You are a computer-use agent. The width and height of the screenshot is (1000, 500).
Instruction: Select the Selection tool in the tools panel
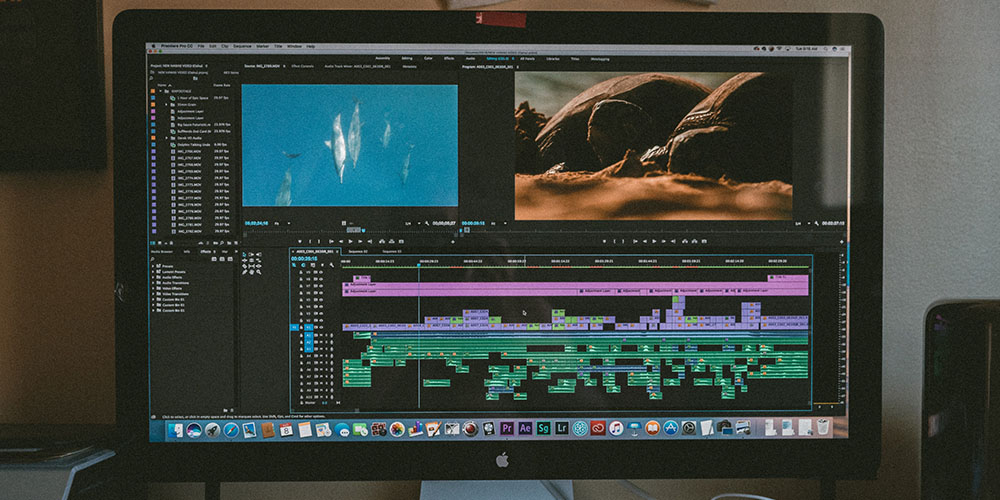pyautogui.click(x=244, y=254)
